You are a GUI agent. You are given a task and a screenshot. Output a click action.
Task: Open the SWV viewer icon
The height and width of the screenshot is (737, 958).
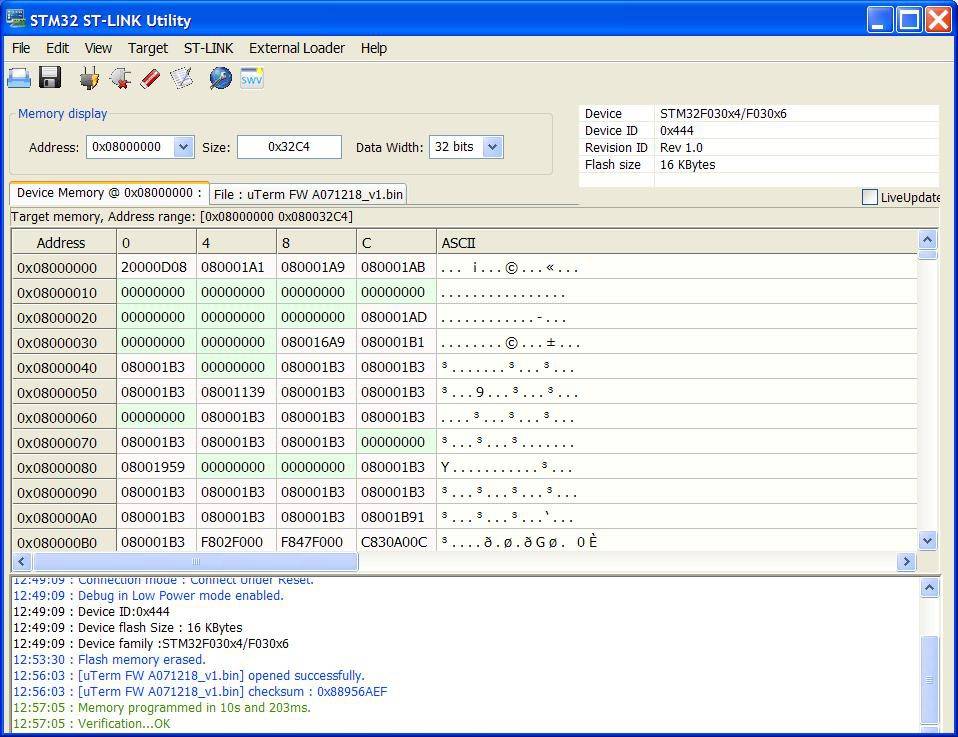point(251,78)
